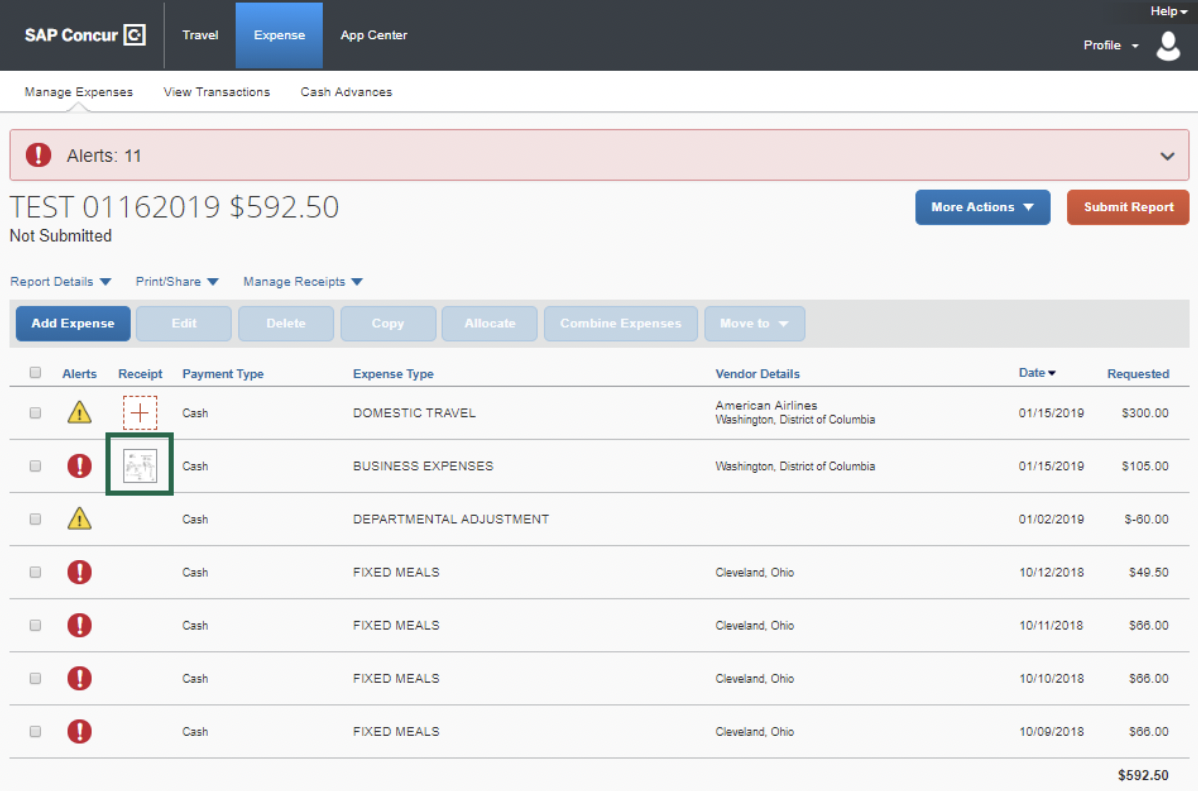Click the SAP Concur logo
This screenshot has height=791, width=1198.
pyautogui.click(x=85, y=35)
